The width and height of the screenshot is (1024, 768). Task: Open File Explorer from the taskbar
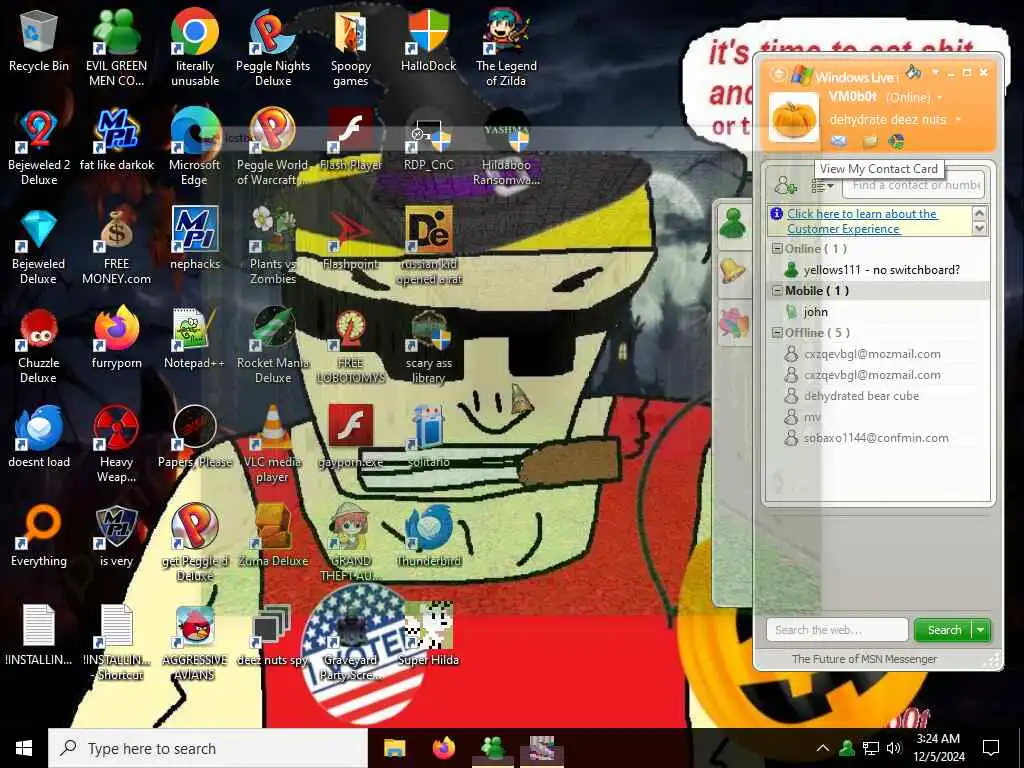tap(394, 748)
